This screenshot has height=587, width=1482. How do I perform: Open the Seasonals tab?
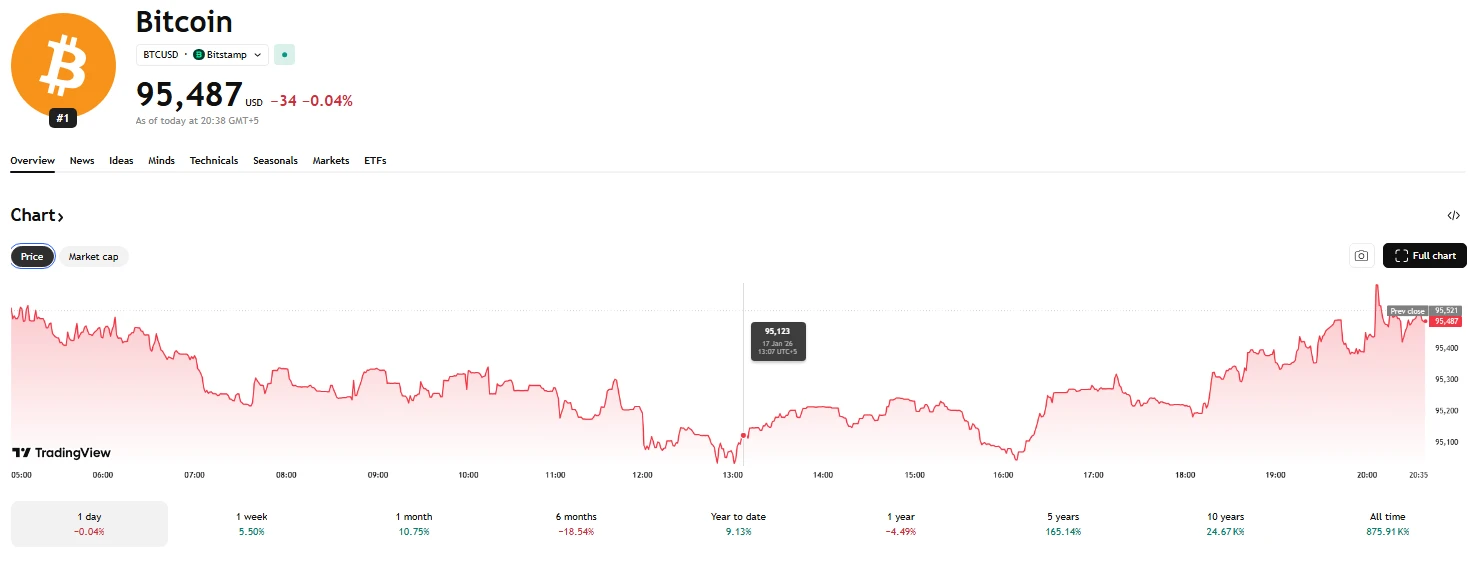click(275, 161)
